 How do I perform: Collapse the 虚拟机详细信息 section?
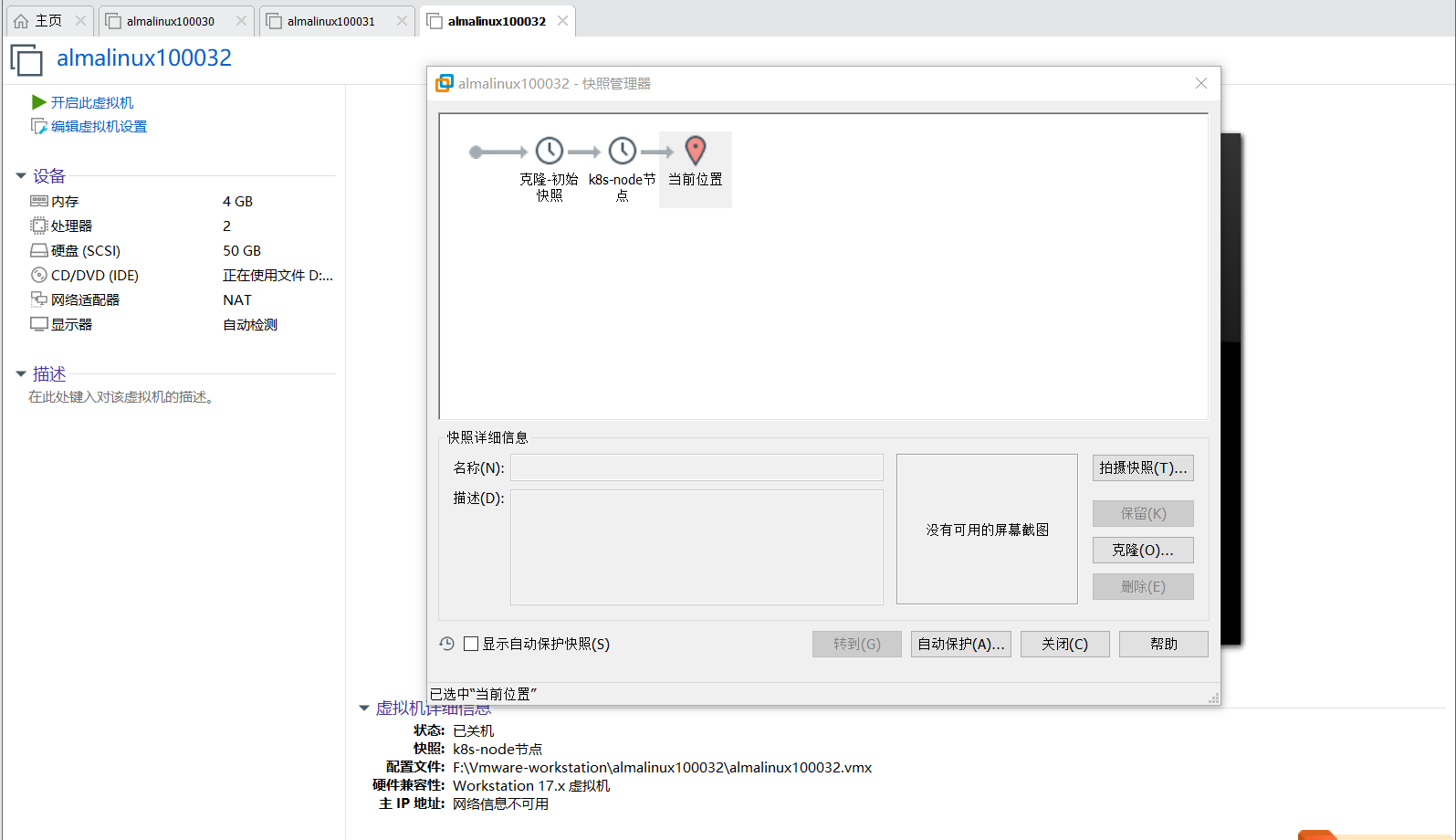pos(364,708)
